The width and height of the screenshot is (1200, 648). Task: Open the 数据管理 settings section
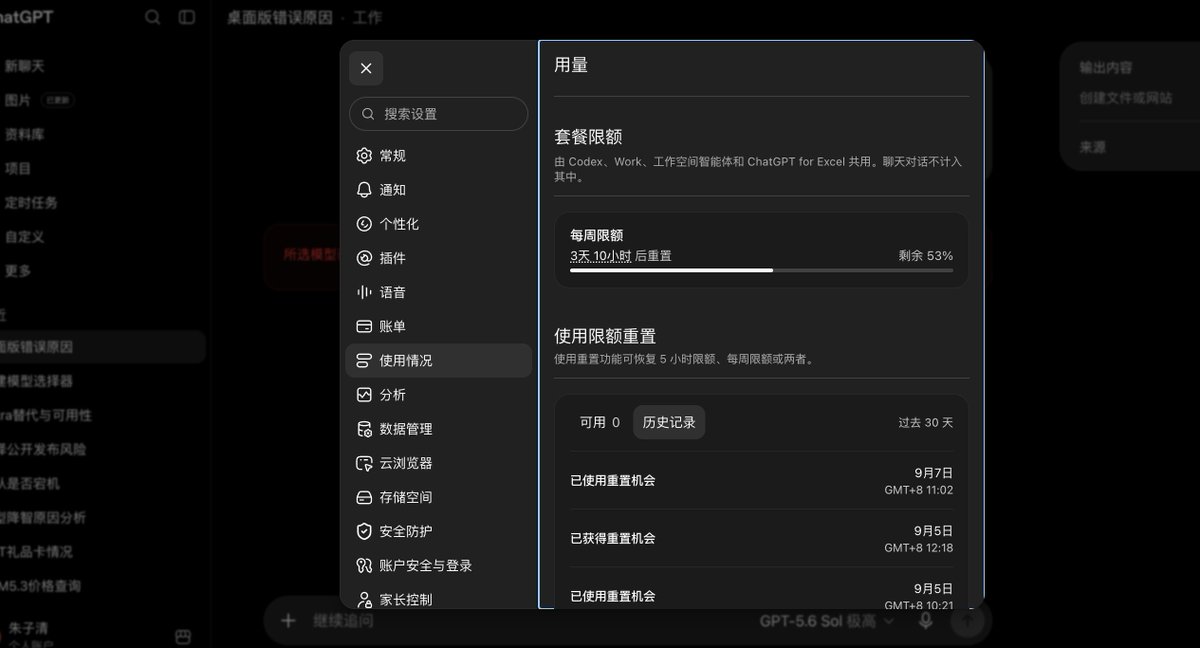click(438, 429)
